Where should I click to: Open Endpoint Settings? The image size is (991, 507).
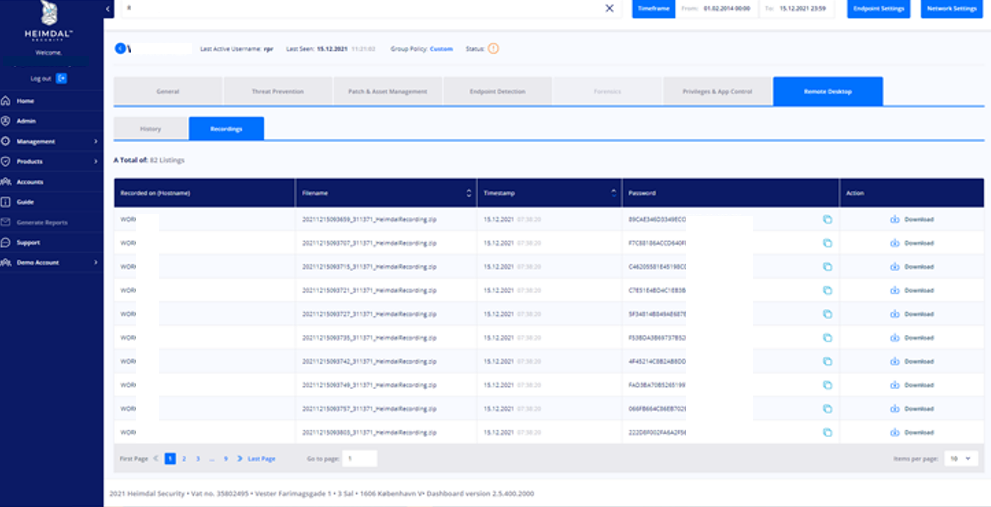(x=879, y=8)
